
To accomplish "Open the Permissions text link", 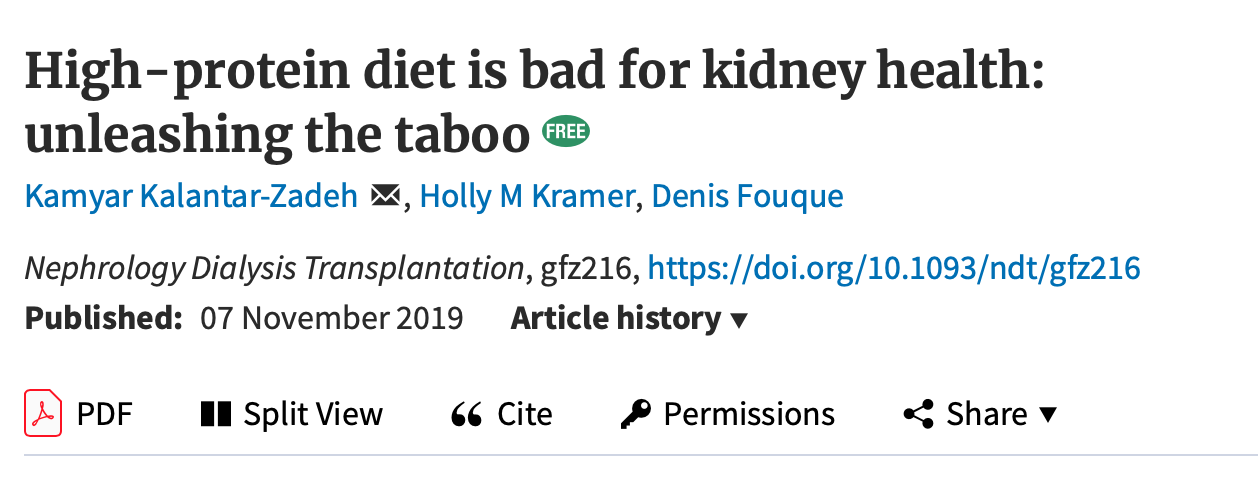I will (x=749, y=414).
